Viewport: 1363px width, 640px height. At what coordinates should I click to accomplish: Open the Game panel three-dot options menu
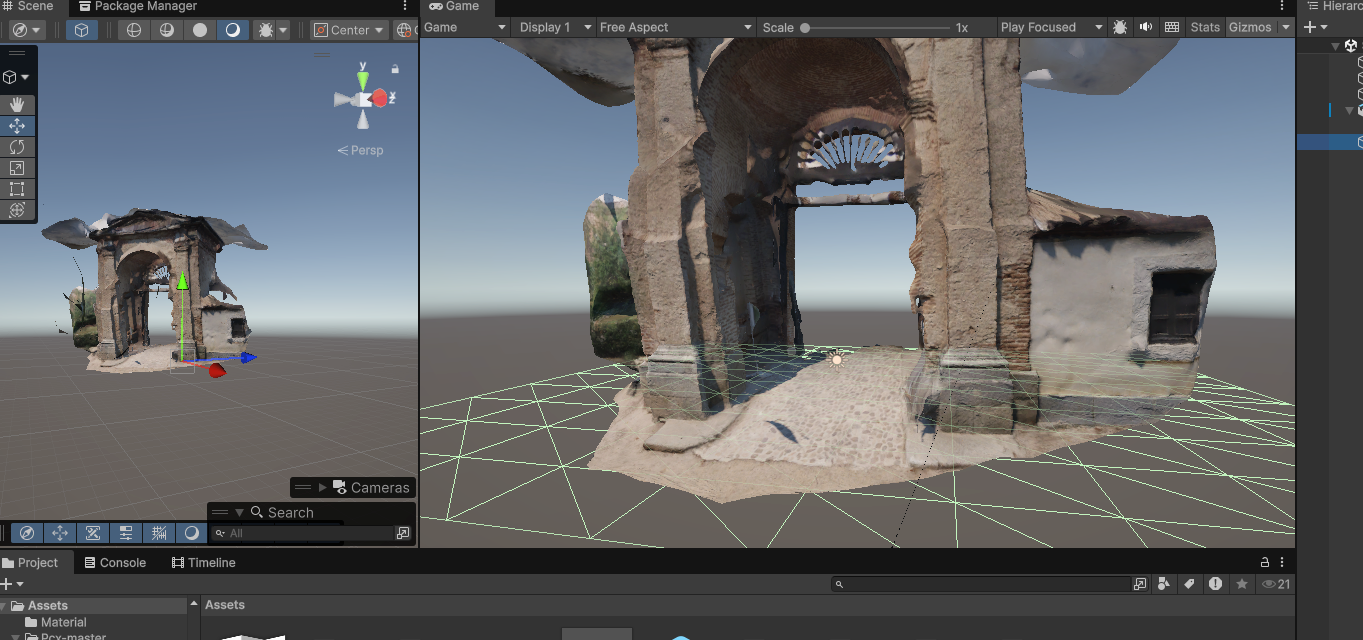[x=1283, y=6]
